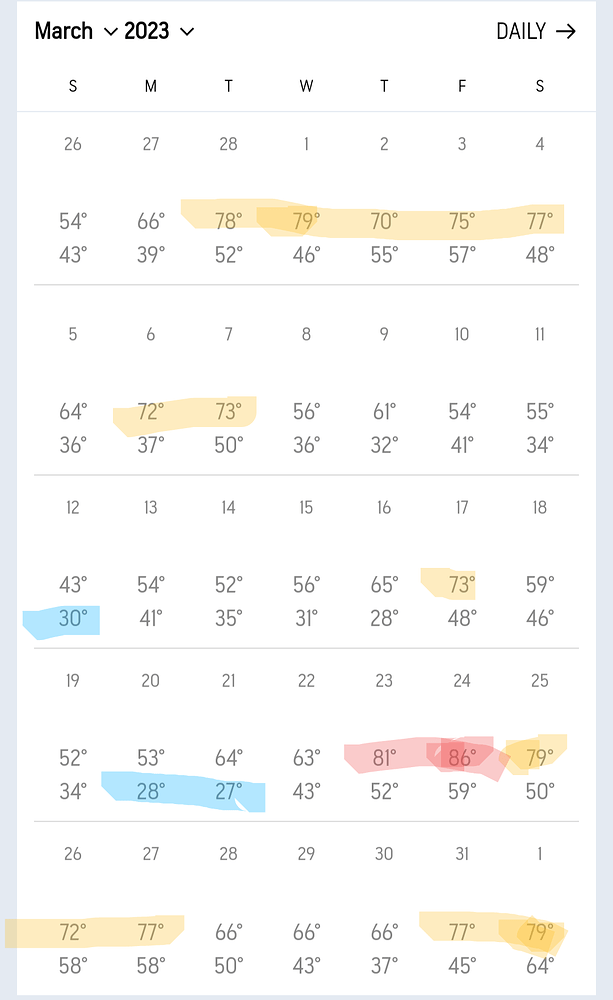The width and height of the screenshot is (613, 1000).
Task: Open the March month dropdown
Action: pos(77,31)
